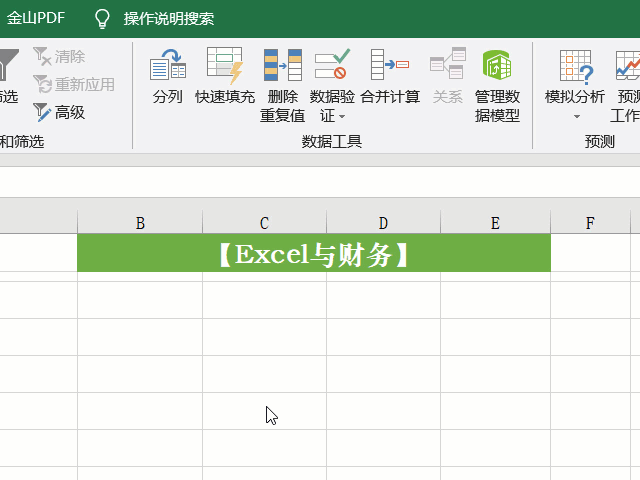Viewport: 640px width, 480px height.
Task: Open 合并计算 consolidate tool
Action: (390, 76)
